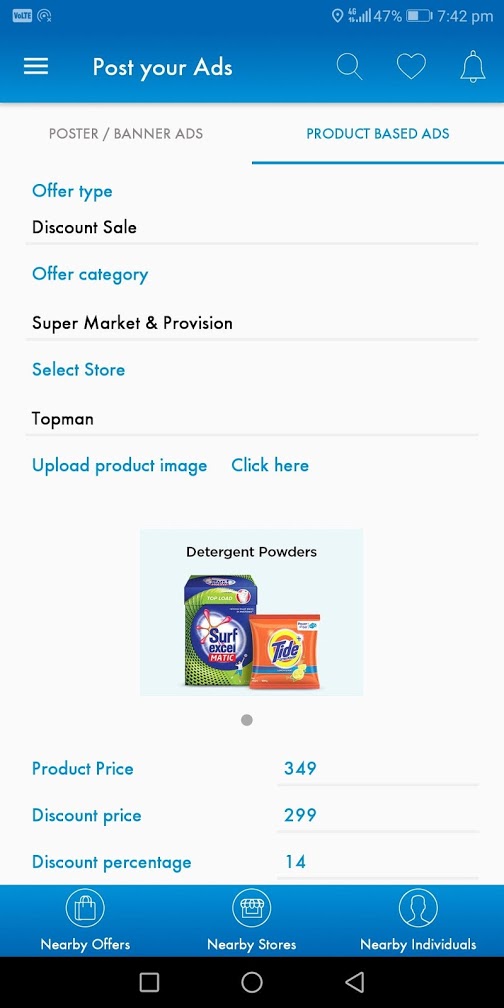Open the hamburger navigation menu
This screenshot has height=1008, width=504.
click(36, 67)
